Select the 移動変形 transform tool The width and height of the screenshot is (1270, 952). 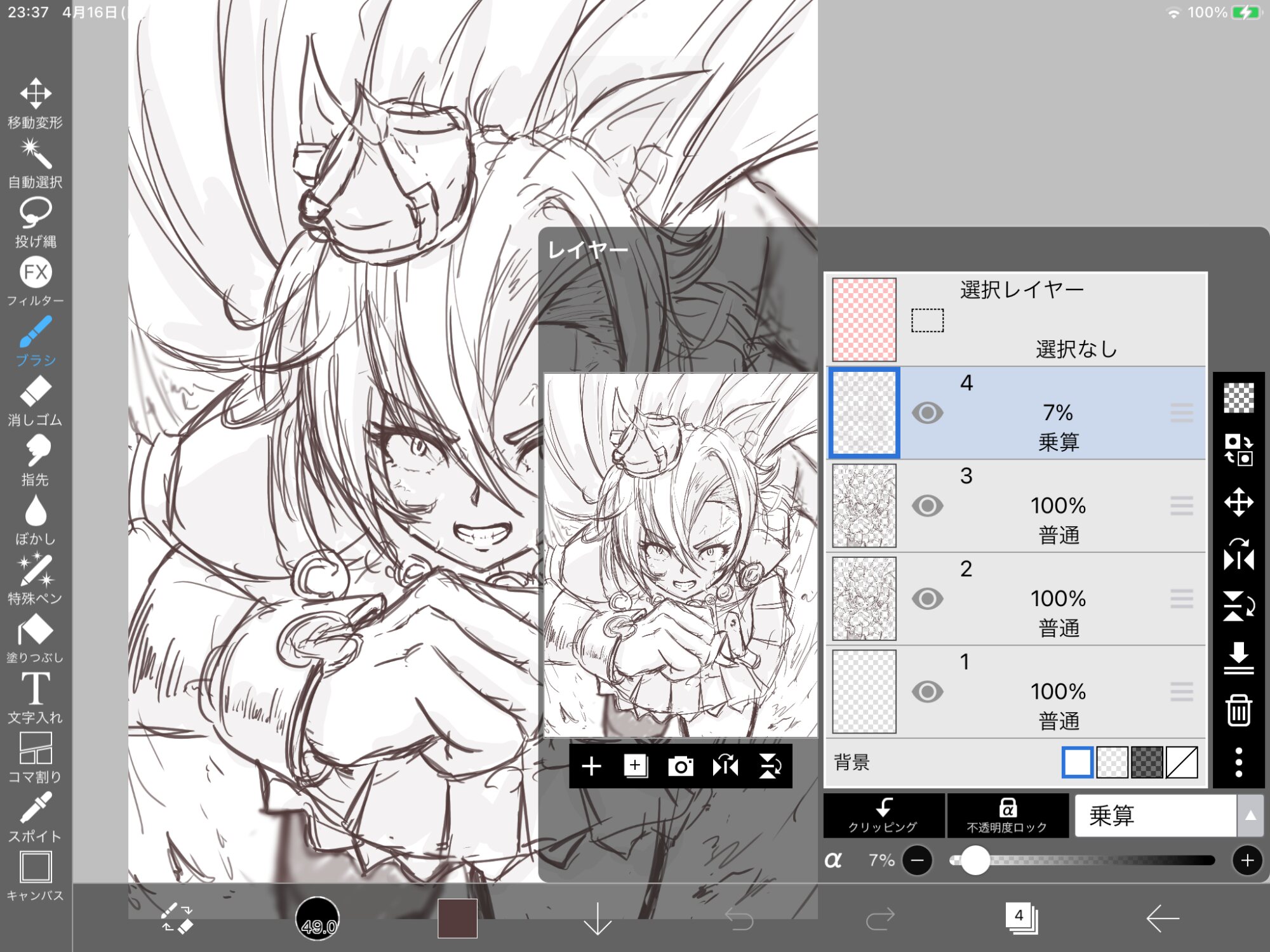[x=36, y=103]
